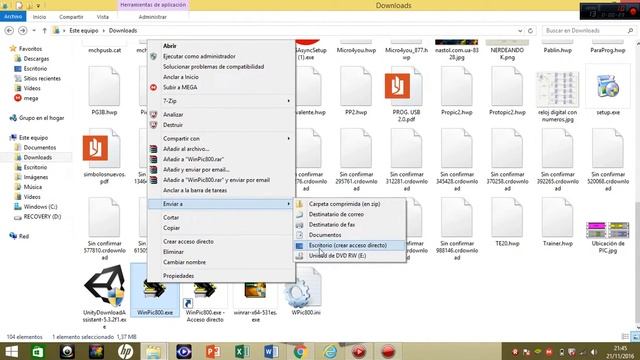Choose Añadir a "WinPic800.rar"
Viewport: 640px width, 360px height.
[x=221, y=159]
